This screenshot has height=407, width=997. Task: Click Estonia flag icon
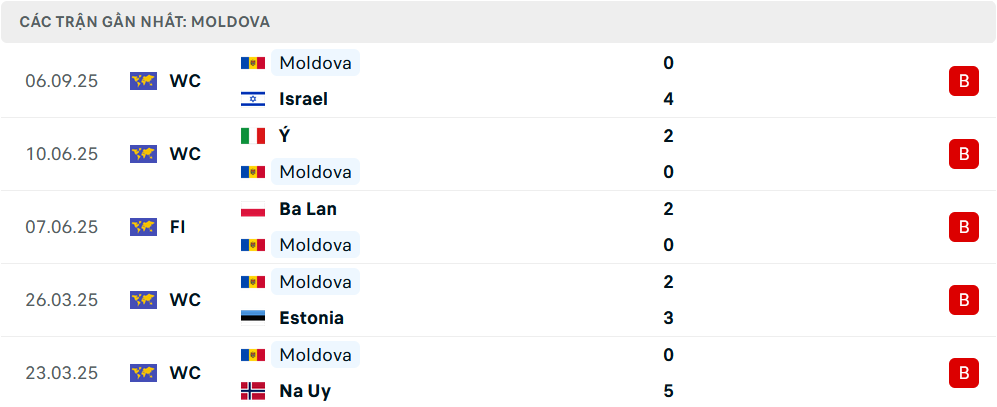tap(252, 318)
